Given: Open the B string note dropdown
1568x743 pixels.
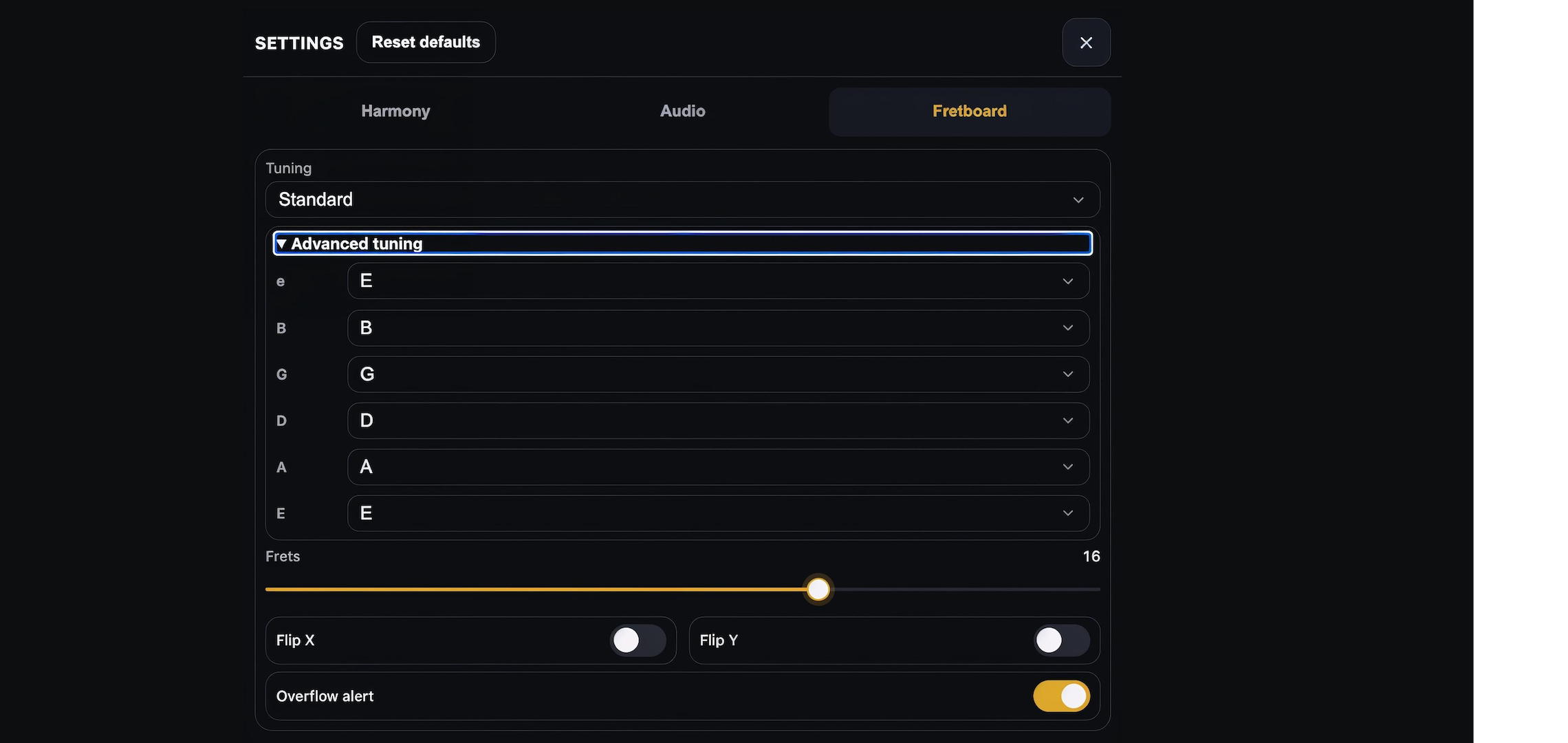Looking at the screenshot, I should click(x=718, y=327).
